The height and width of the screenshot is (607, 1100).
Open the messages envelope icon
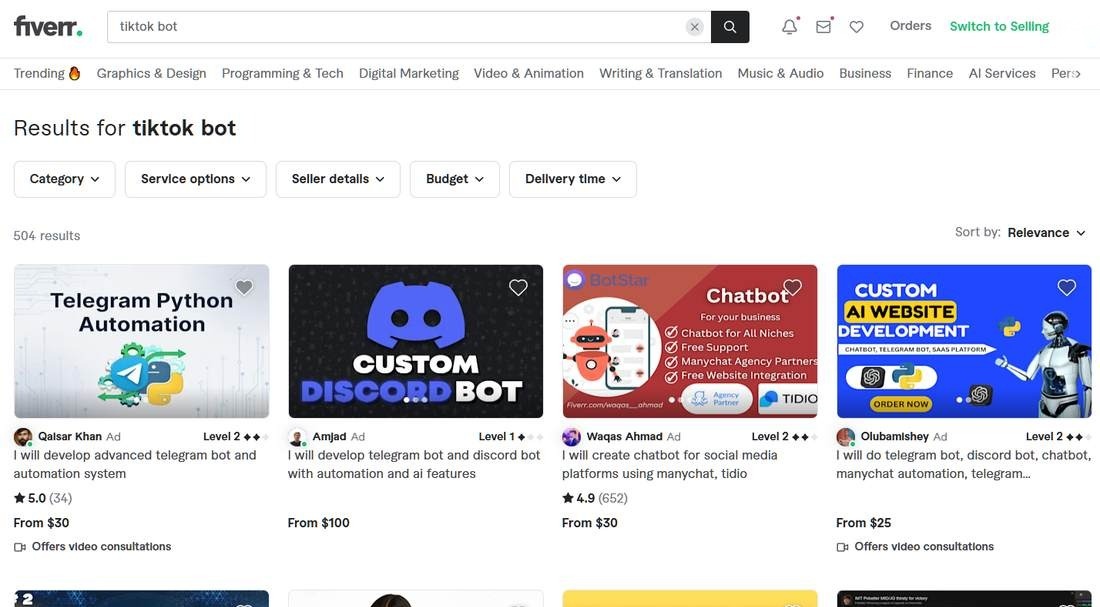(824, 27)
